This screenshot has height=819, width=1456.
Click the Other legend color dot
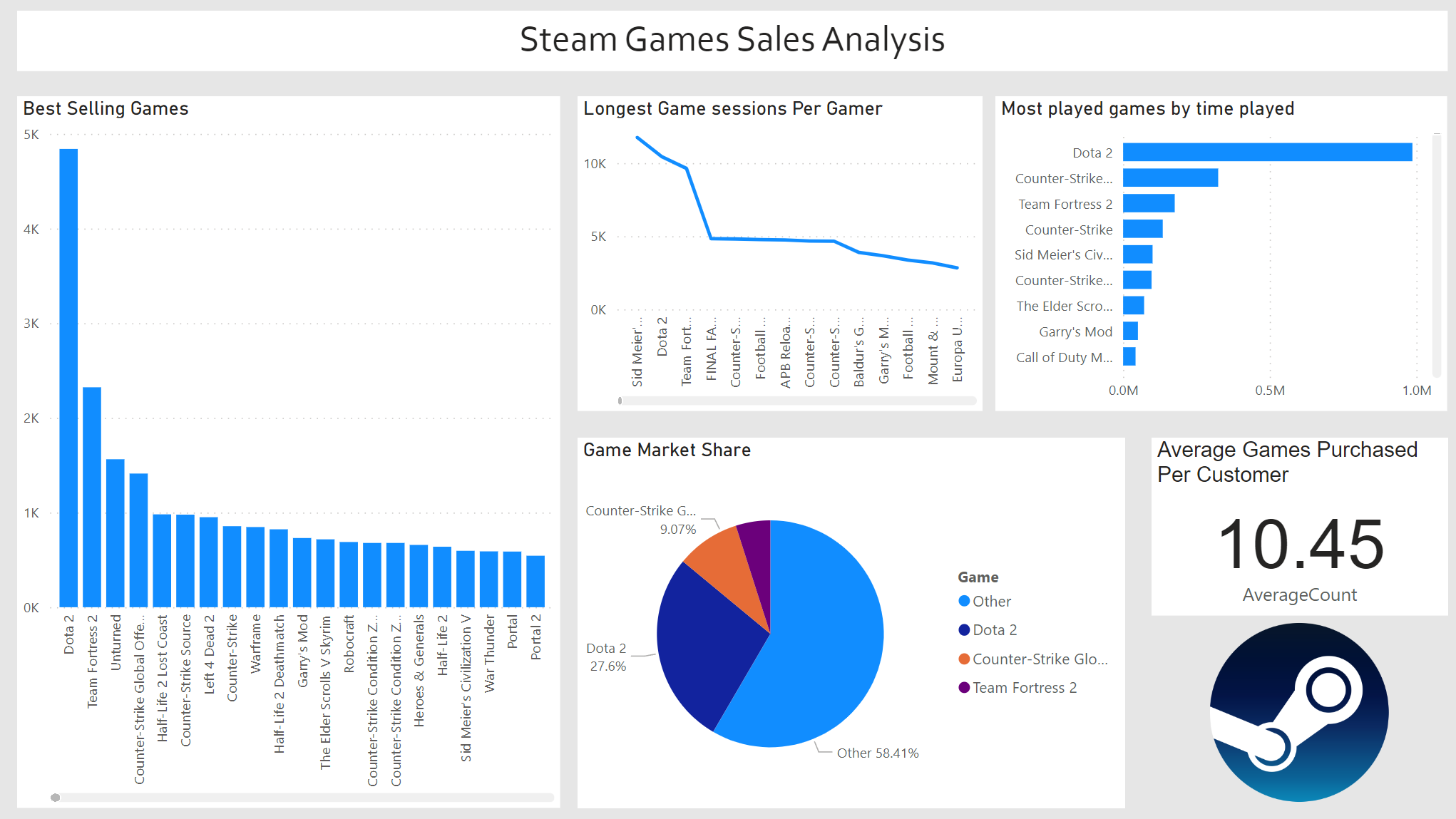point(964,601)
